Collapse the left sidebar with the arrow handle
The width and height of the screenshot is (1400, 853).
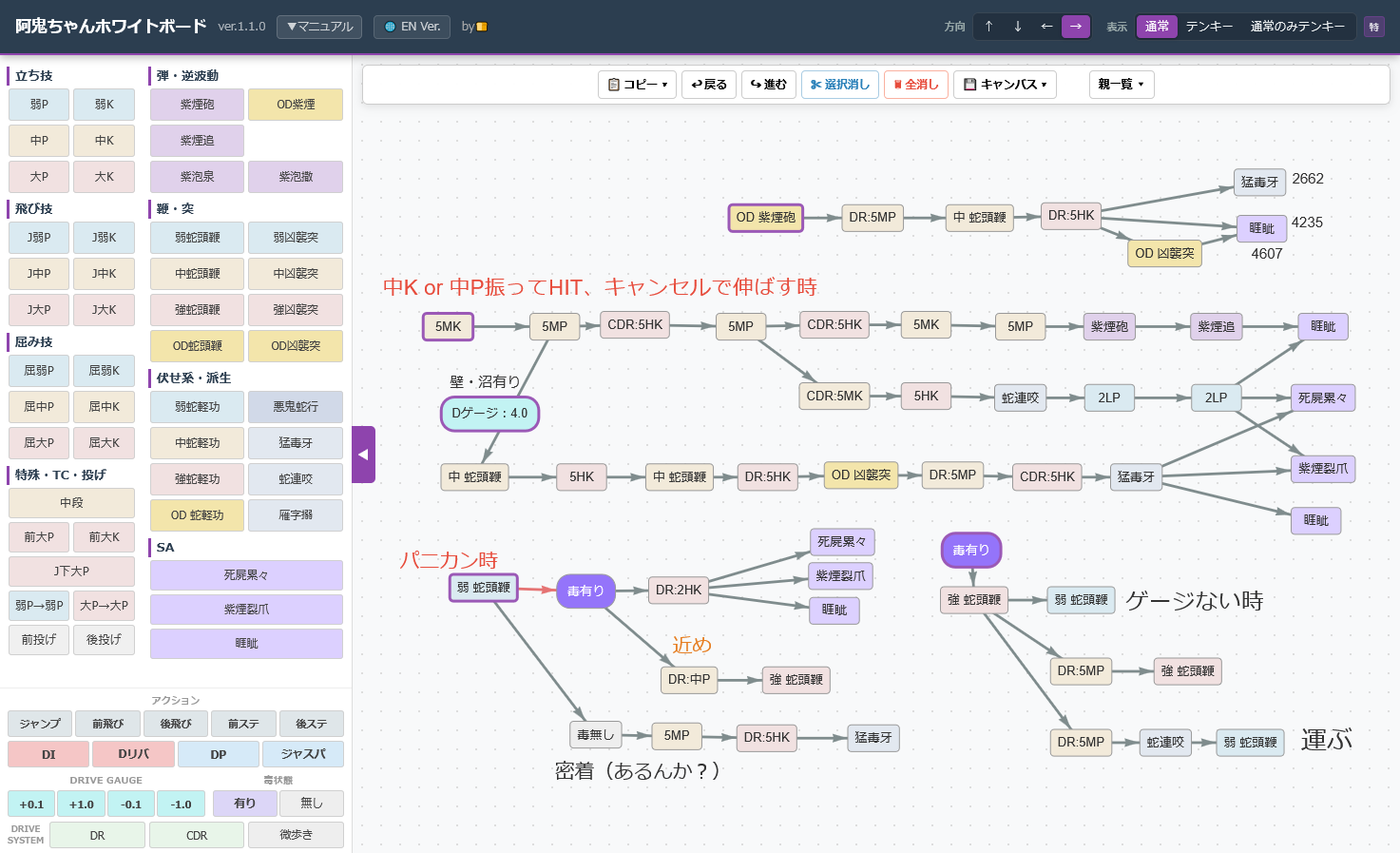[x=363, y=455]
